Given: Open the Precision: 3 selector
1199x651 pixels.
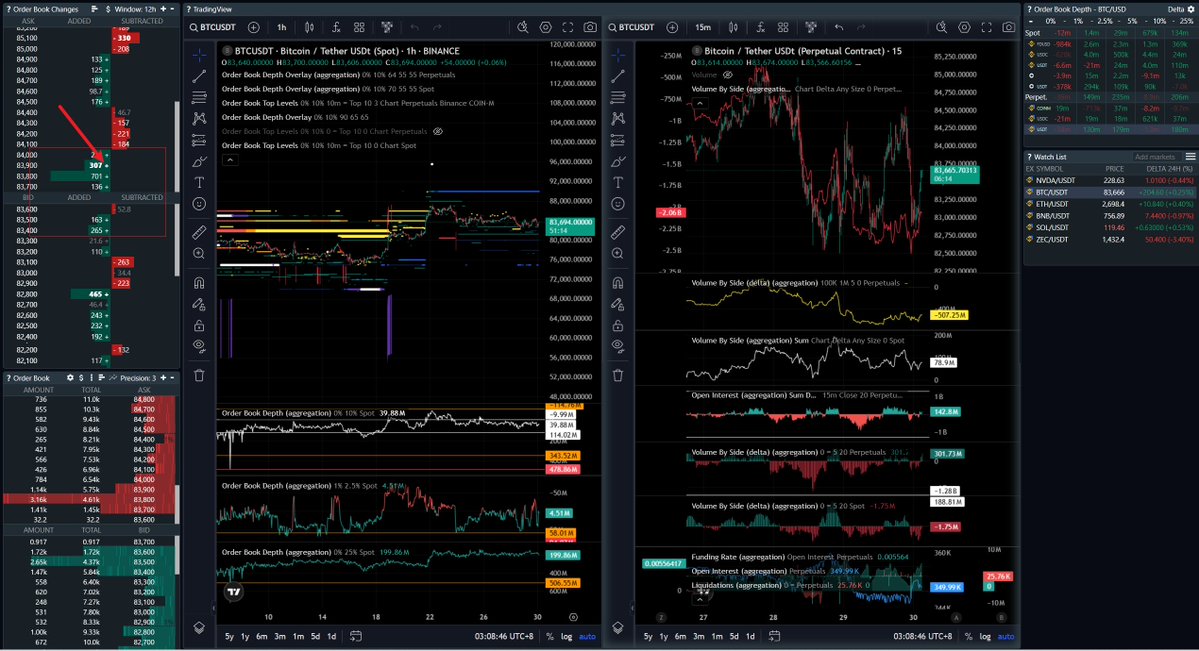Looking at the screenshot, I should point(138,378).
